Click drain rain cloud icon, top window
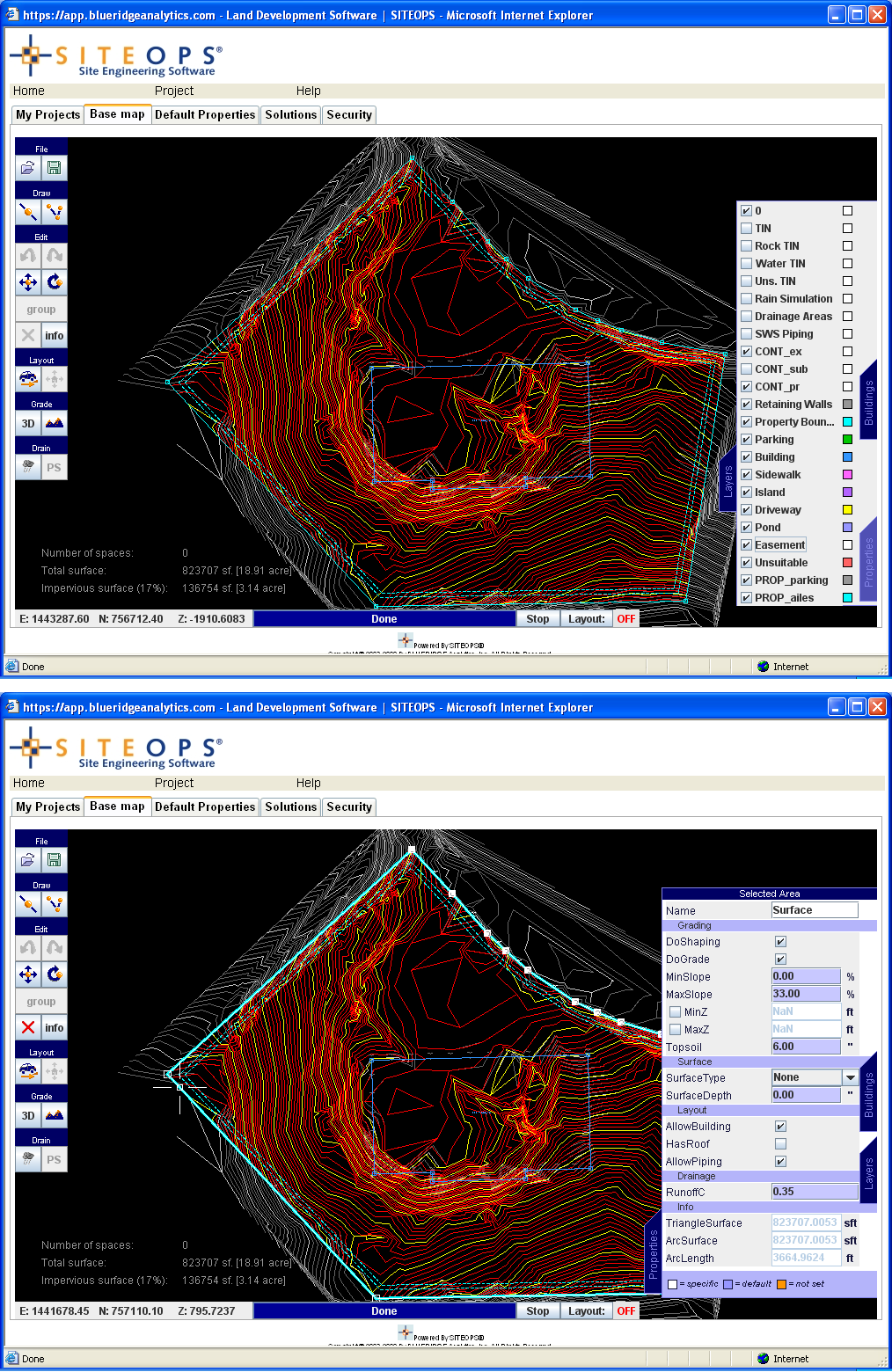The height and width of the screenshot is (1372, 892). point(28,467)
